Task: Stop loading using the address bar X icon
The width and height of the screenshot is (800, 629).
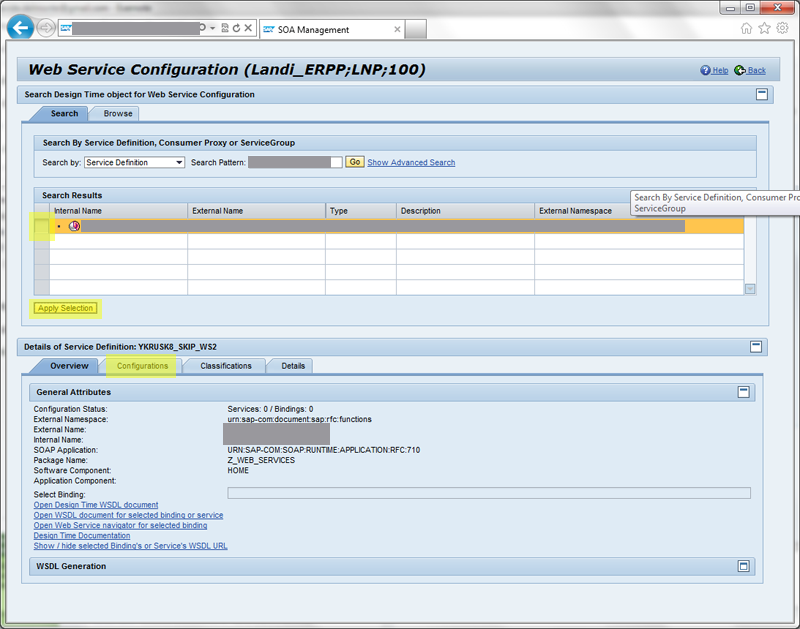Action: pyautogui.click(x=248, y=28)
